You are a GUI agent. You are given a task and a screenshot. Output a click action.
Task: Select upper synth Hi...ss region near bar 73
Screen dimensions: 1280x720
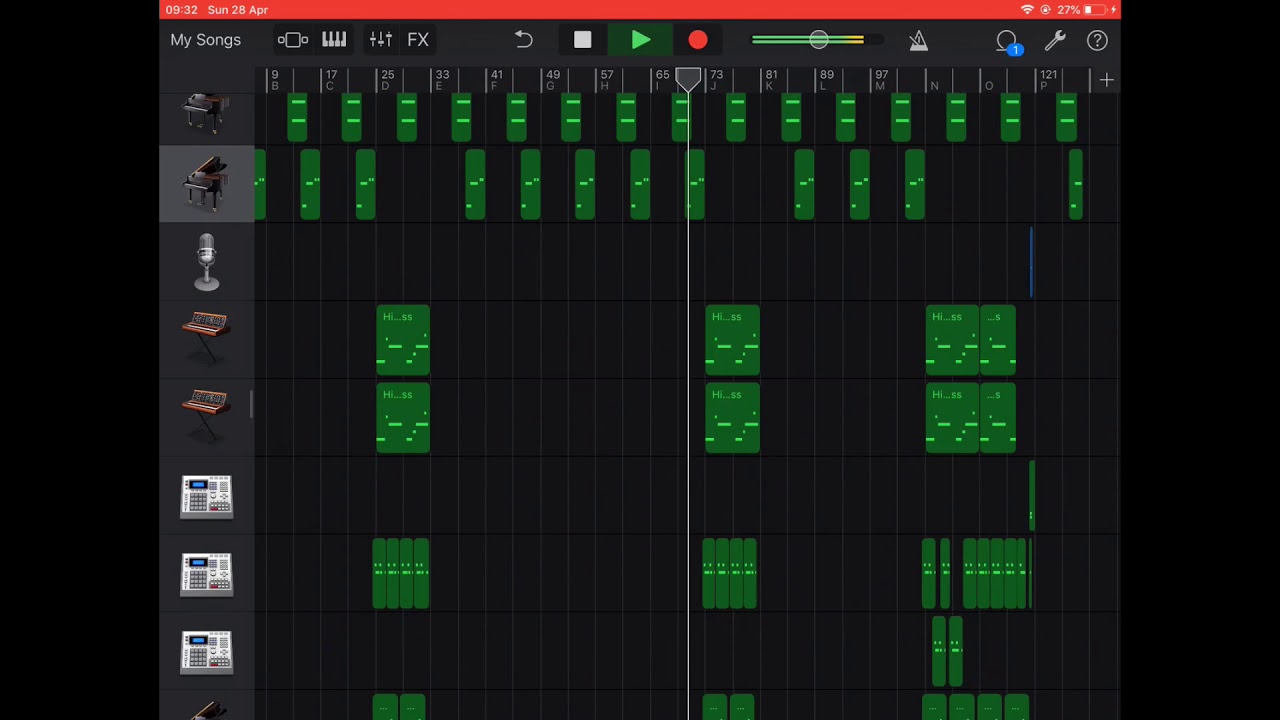[732, 340]
